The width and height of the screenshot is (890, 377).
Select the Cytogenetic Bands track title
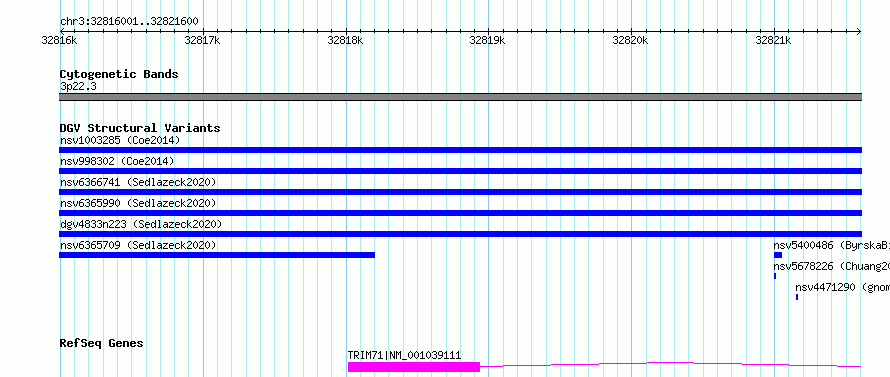tap(119, 74)
